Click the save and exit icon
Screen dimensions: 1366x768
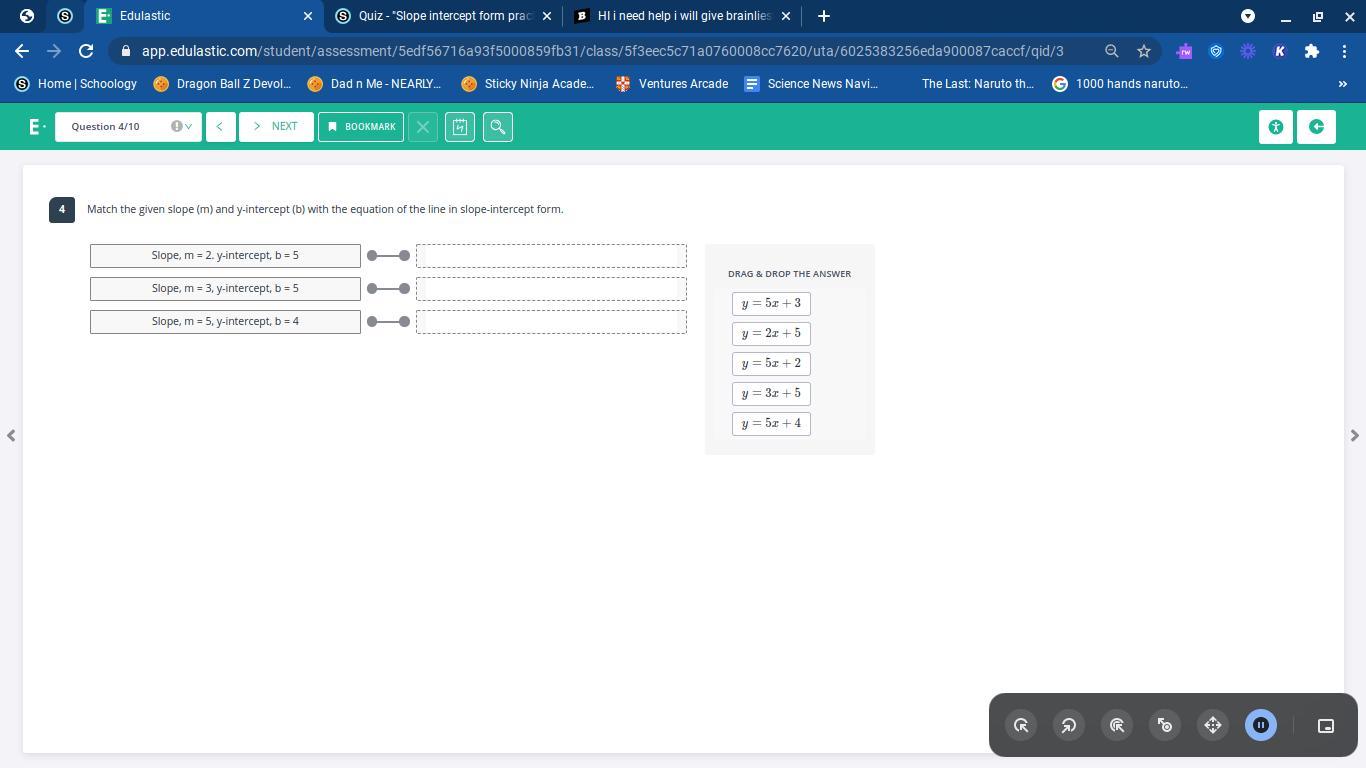(1316, 127)
